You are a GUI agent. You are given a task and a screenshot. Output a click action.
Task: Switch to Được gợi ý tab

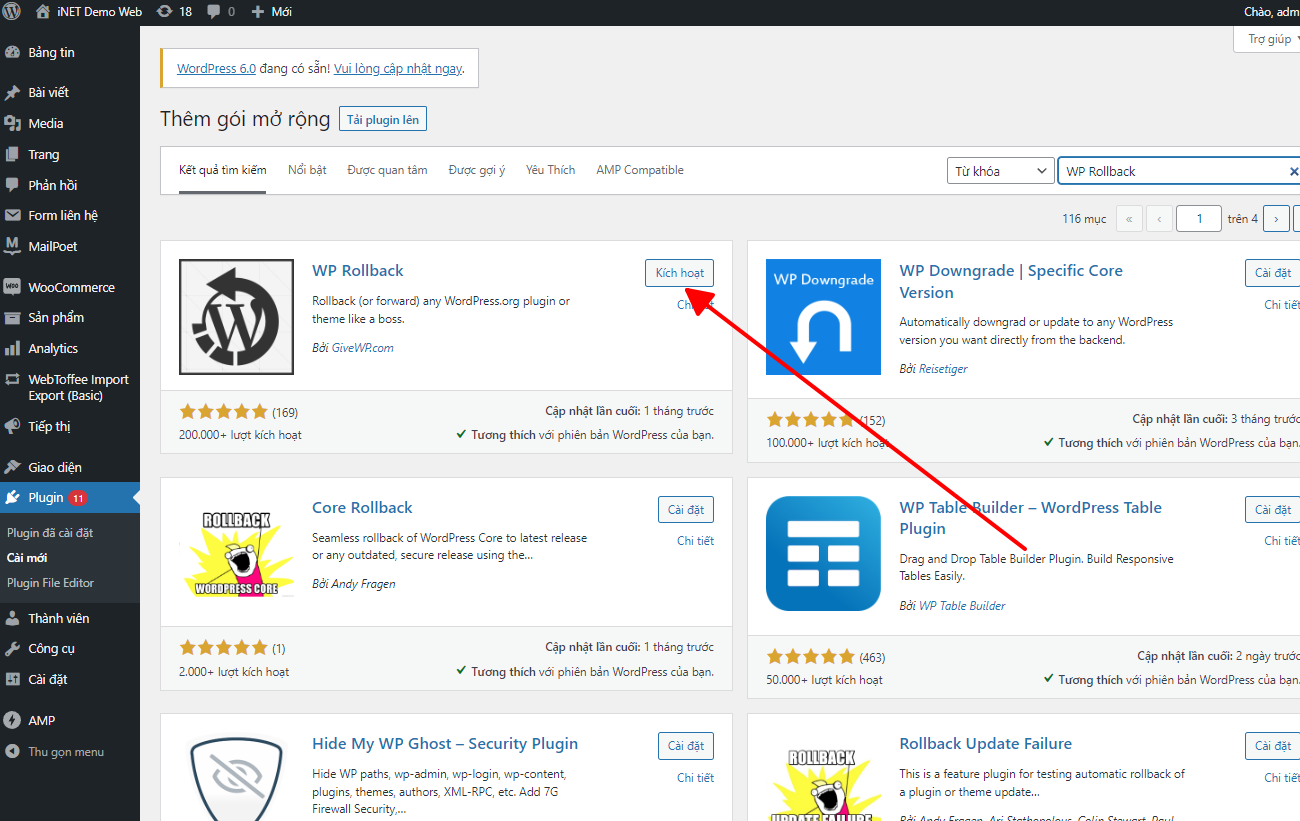pos(477,170)
